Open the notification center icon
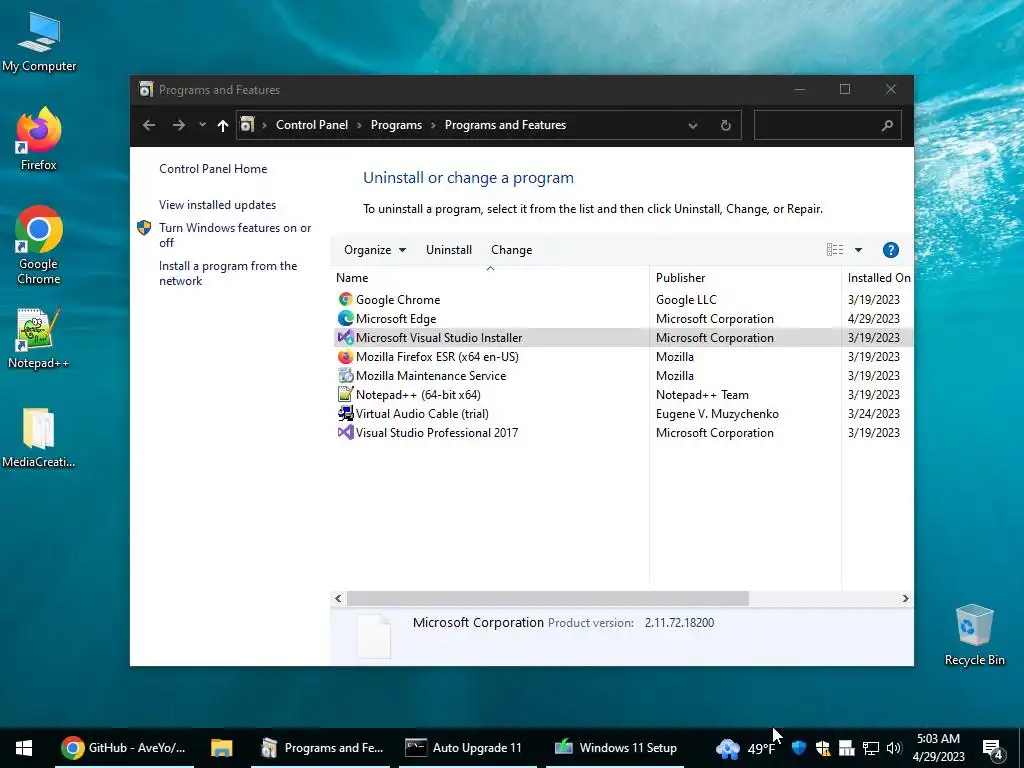Screen dimensions: 1024x768 [993, 748]
